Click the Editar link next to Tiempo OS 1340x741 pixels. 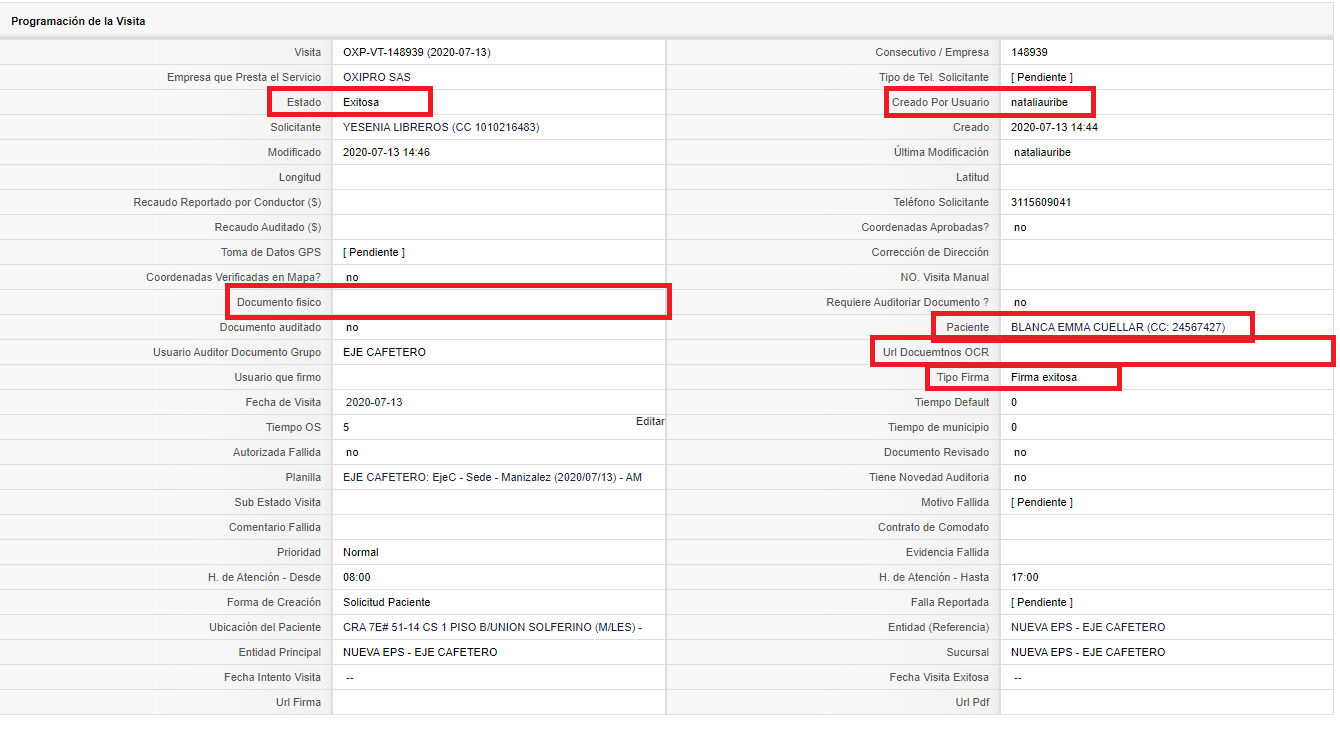point(650,421)
